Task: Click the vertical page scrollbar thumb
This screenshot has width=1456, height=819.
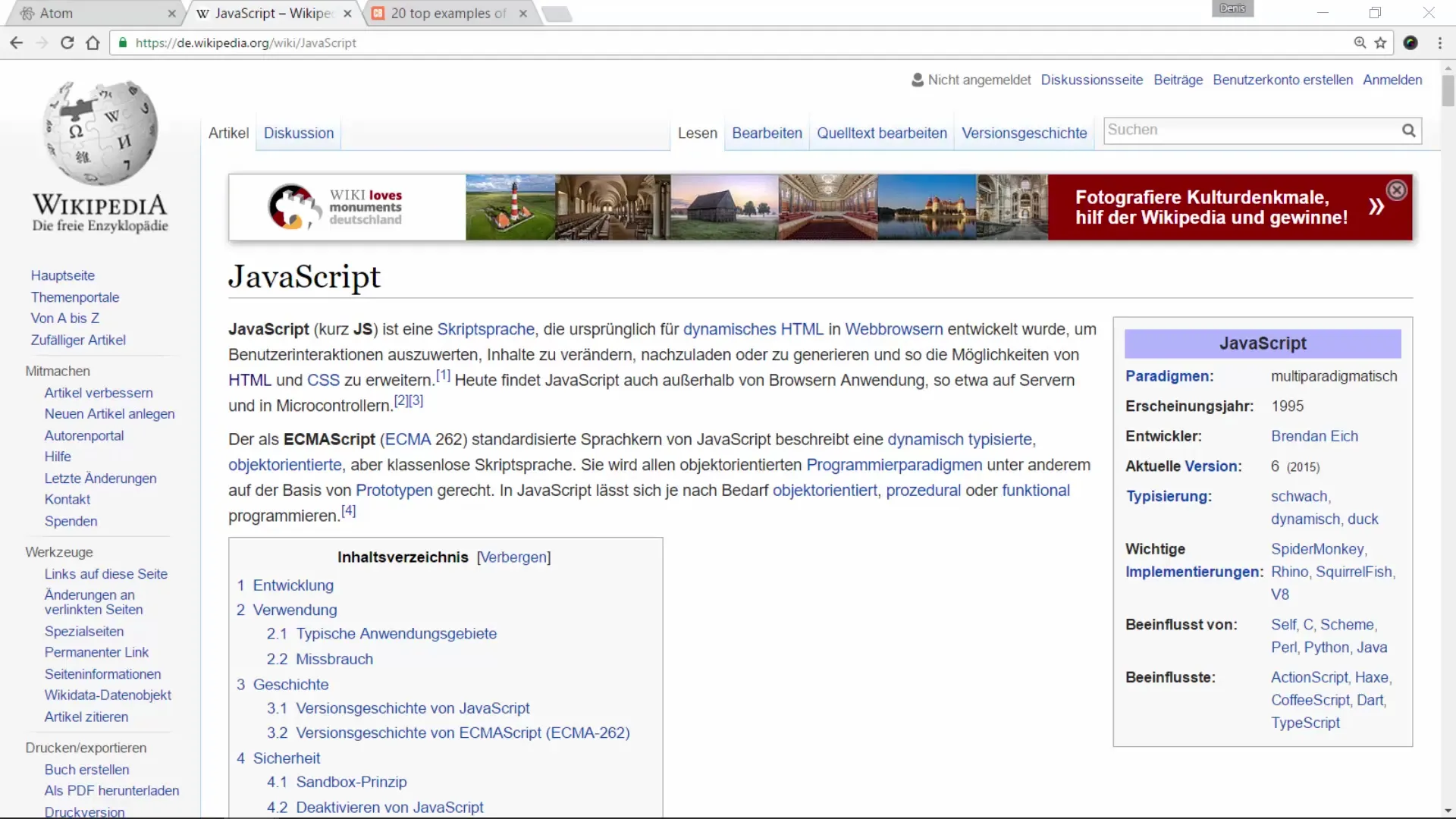Action: [1448, 91]
